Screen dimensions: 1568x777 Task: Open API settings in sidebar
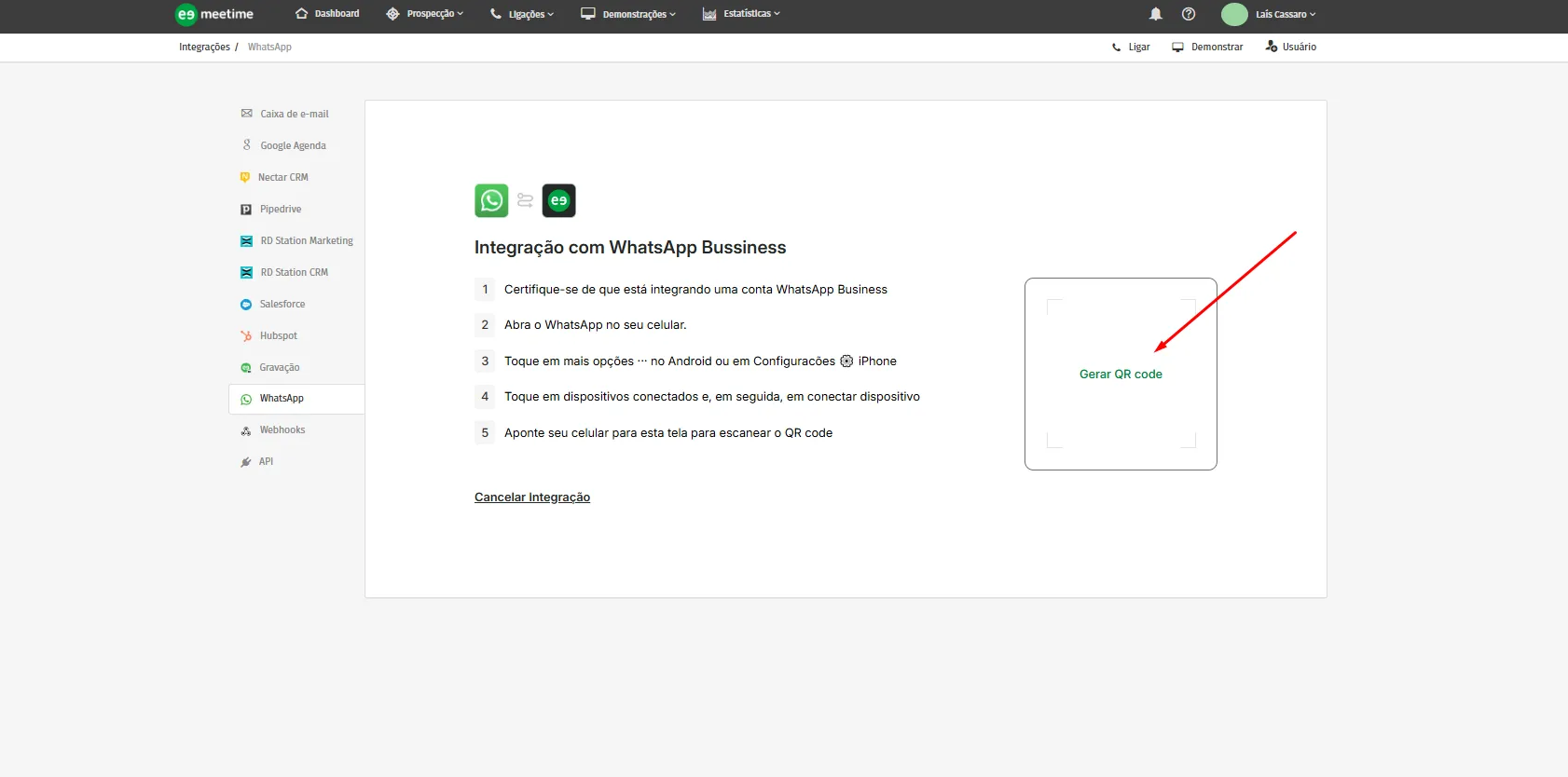(266, 462)
